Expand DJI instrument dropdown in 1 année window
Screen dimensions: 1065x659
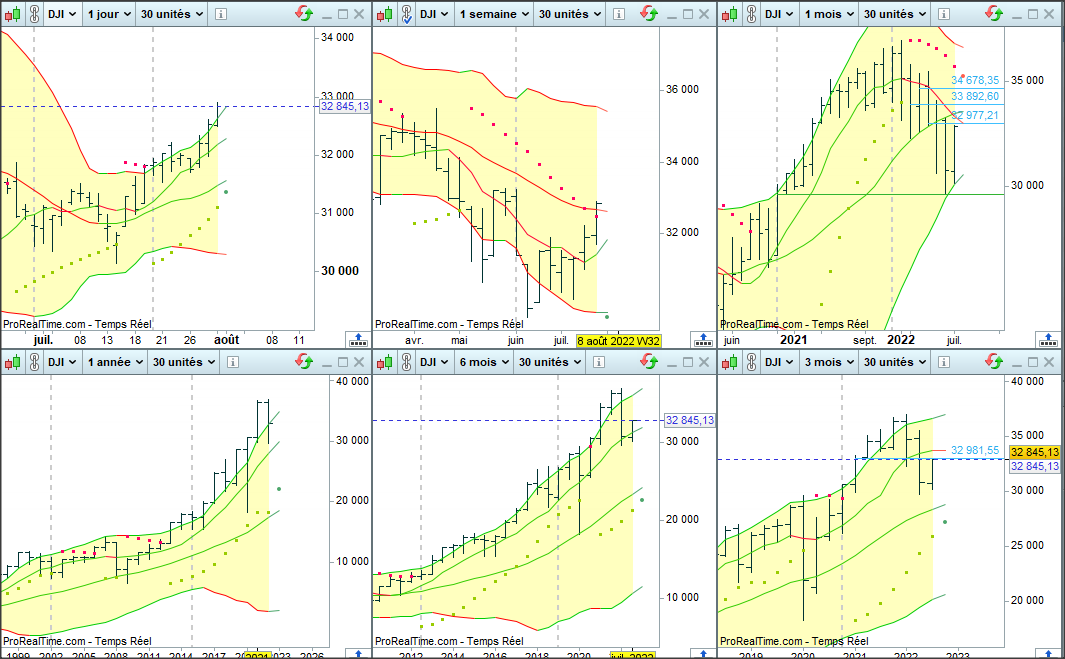coord(62,362)
